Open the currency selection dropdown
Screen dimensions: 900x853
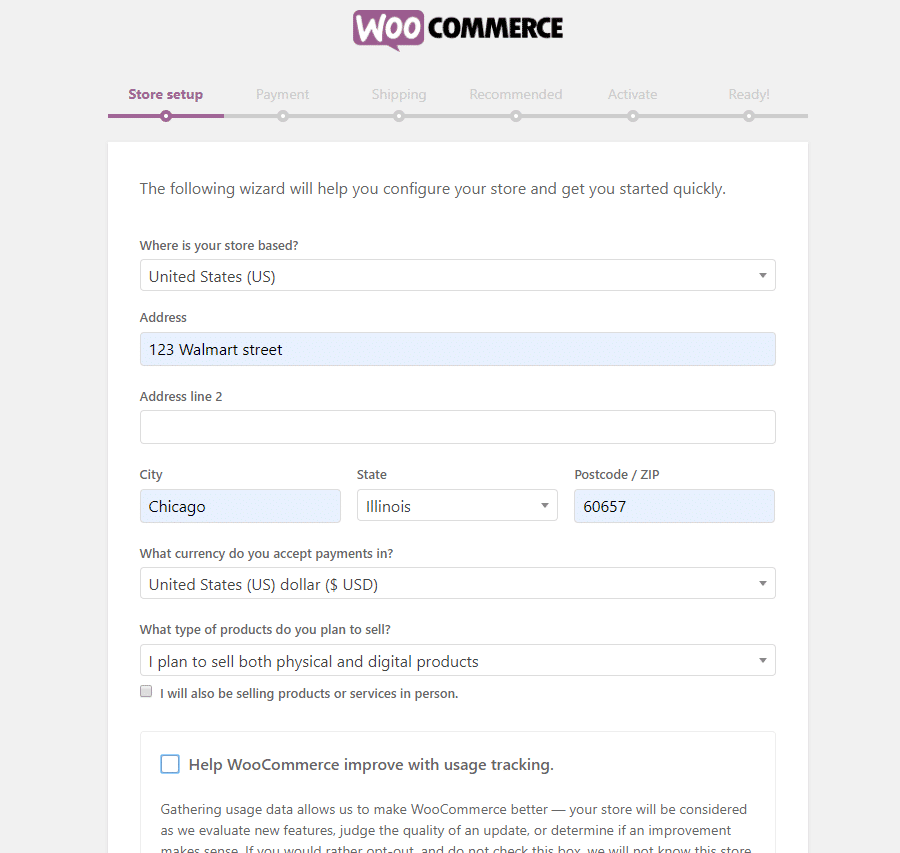tap(457, 583)
